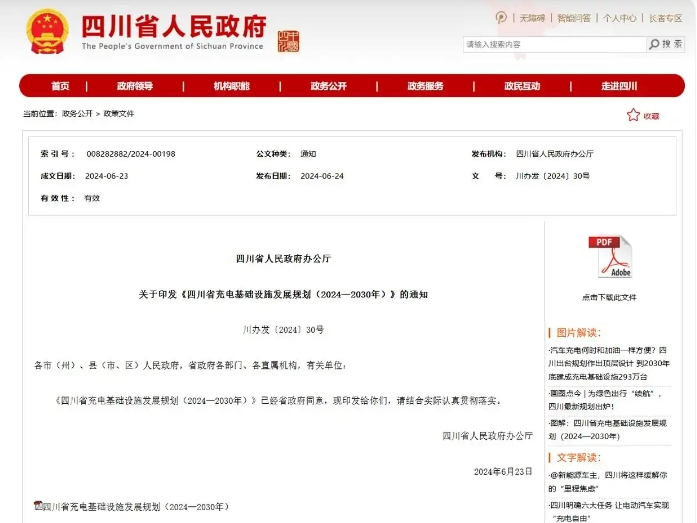Select 政府领导 in the navigation bar

point(134,86)
